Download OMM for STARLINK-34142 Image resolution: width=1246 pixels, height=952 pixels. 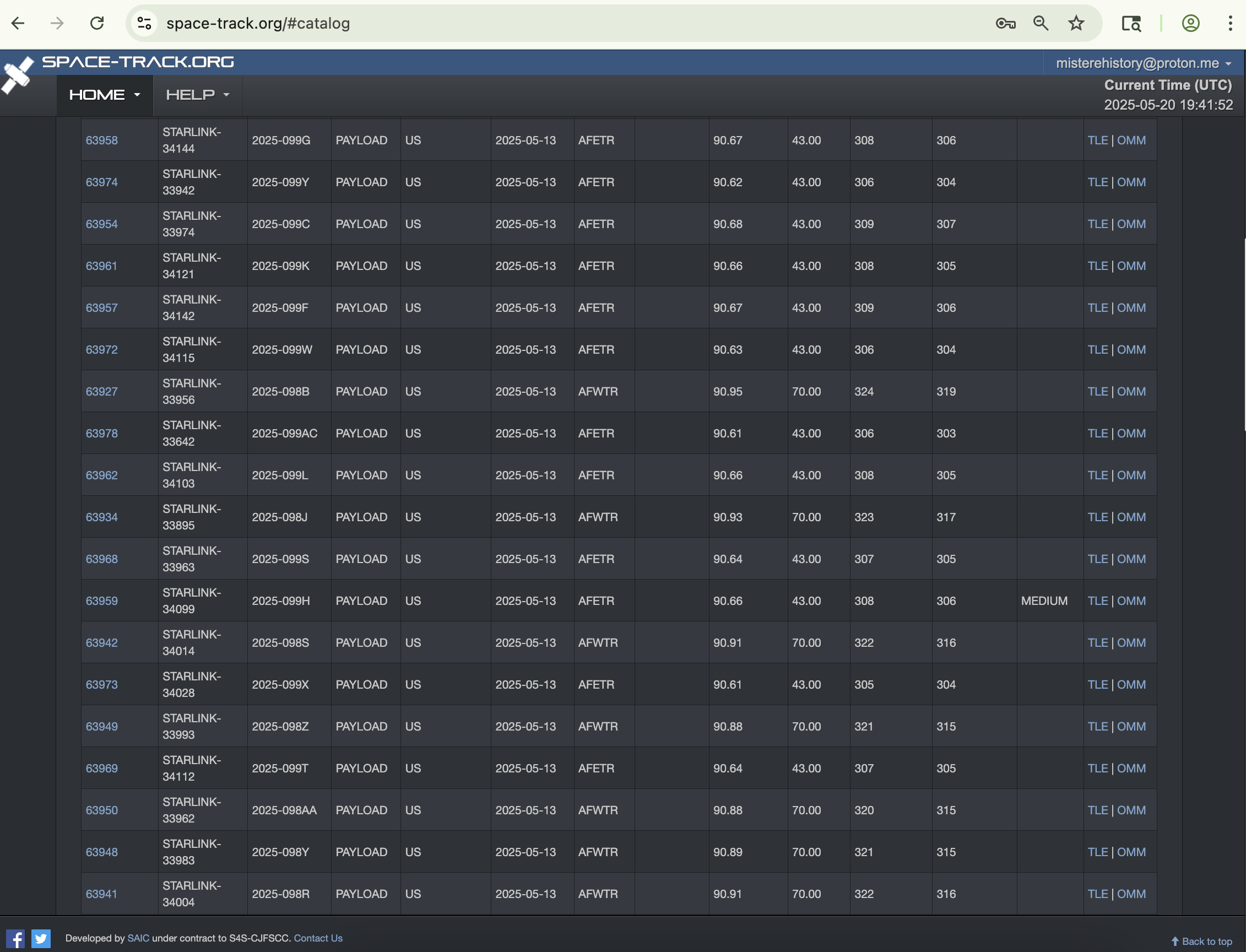click(x=1131, y=309)
